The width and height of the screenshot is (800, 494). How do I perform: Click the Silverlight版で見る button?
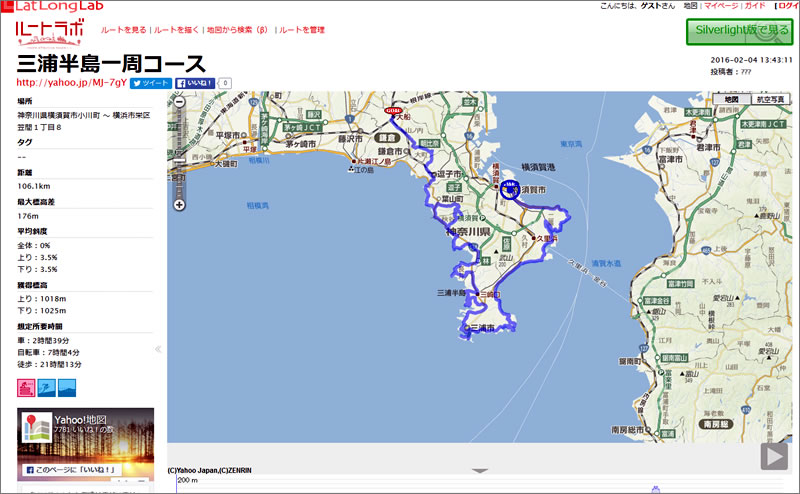(x=739, y=31)
